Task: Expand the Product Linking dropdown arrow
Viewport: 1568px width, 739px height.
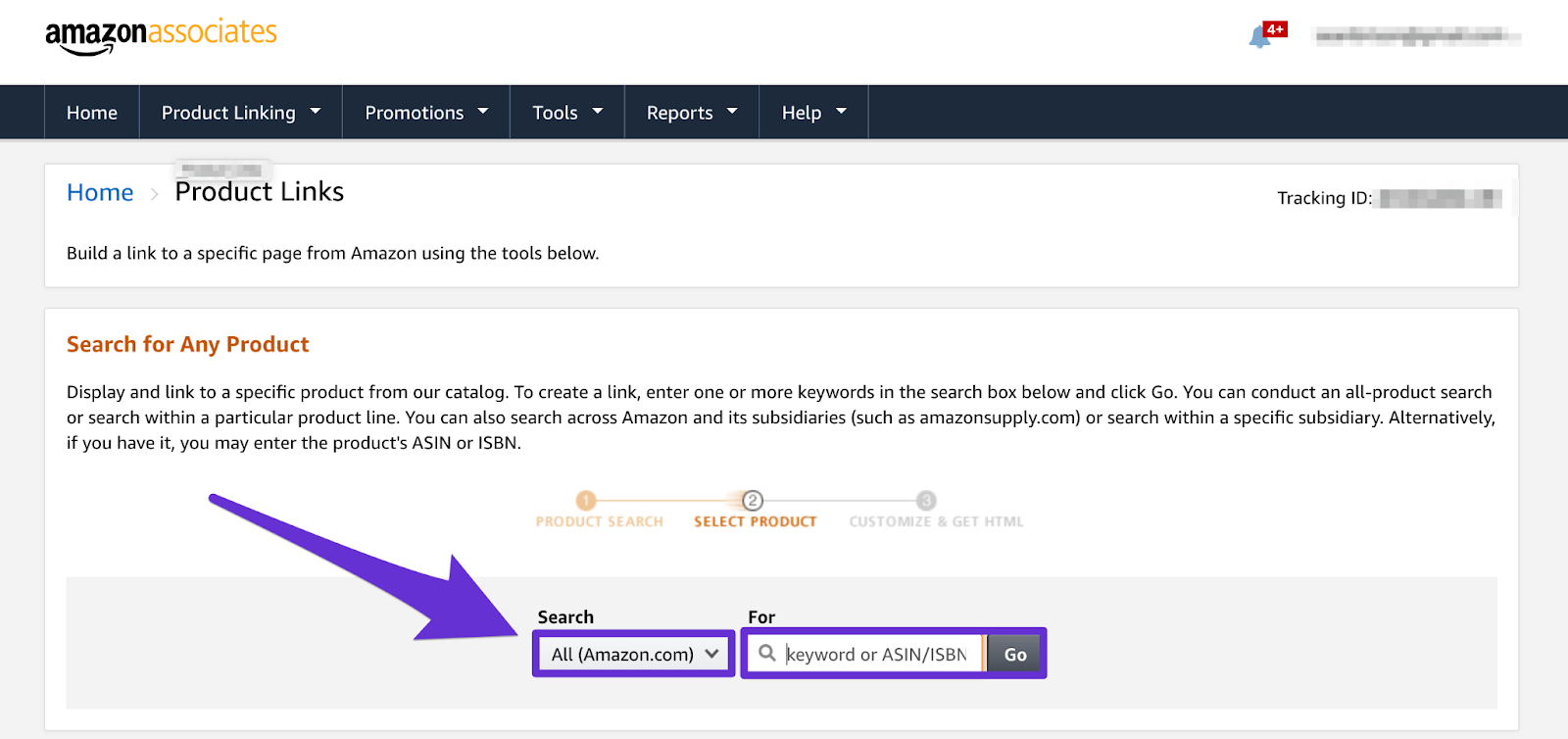Action: [x=316, y=112]
